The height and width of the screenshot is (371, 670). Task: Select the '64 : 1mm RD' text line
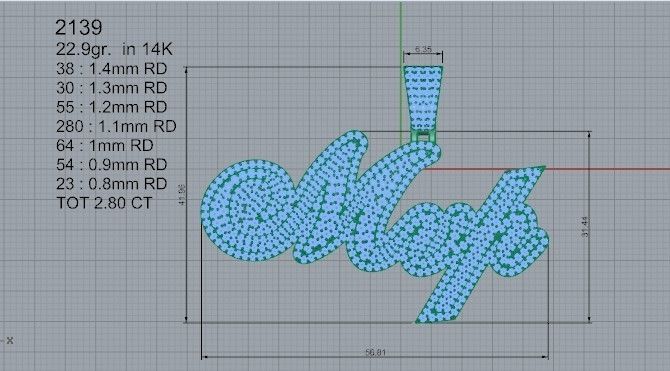(x=104, y=145)
